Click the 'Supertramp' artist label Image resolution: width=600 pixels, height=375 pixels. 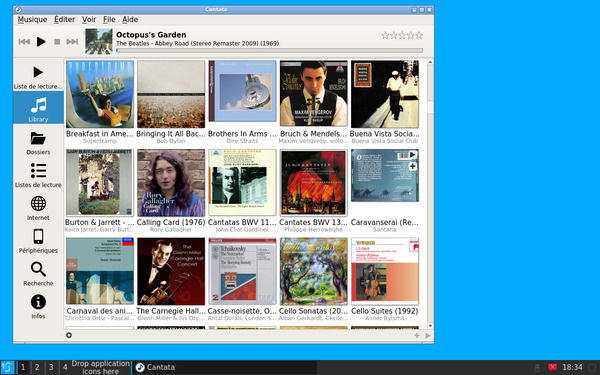tap(100, 141)
